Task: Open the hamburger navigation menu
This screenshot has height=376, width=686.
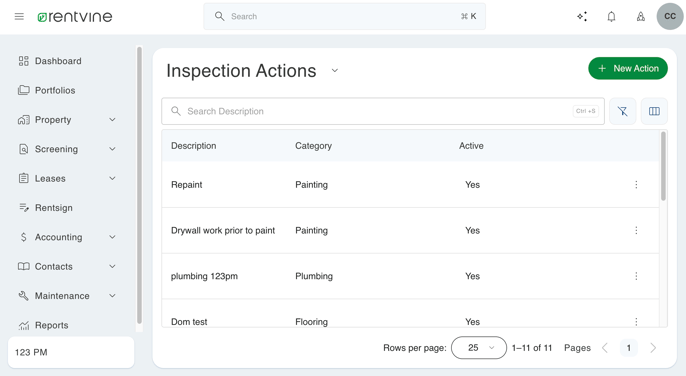Action: click(x=19, y=17)
